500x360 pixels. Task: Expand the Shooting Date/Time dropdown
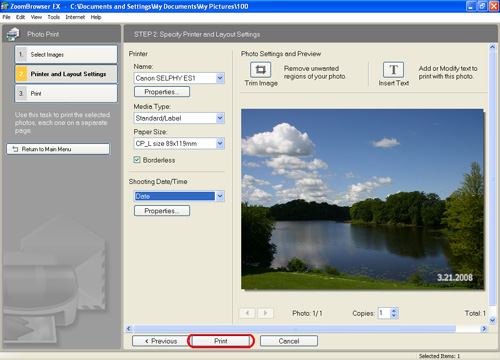[220, 196]
